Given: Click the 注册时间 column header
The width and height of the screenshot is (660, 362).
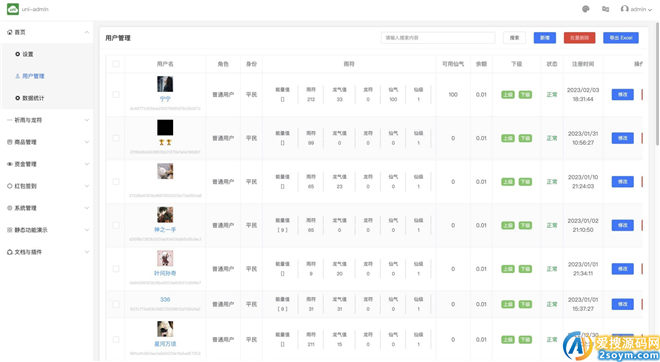Looking at the screenshot, I should pyautogui.click(x=583, y=64).
